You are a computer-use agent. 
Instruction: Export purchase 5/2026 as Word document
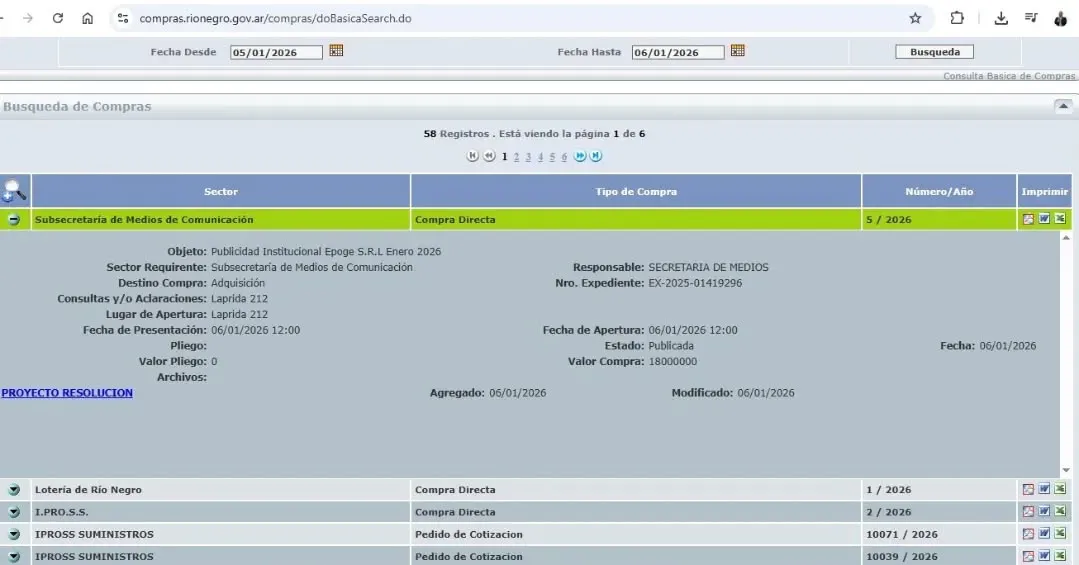coord(1044,219)
